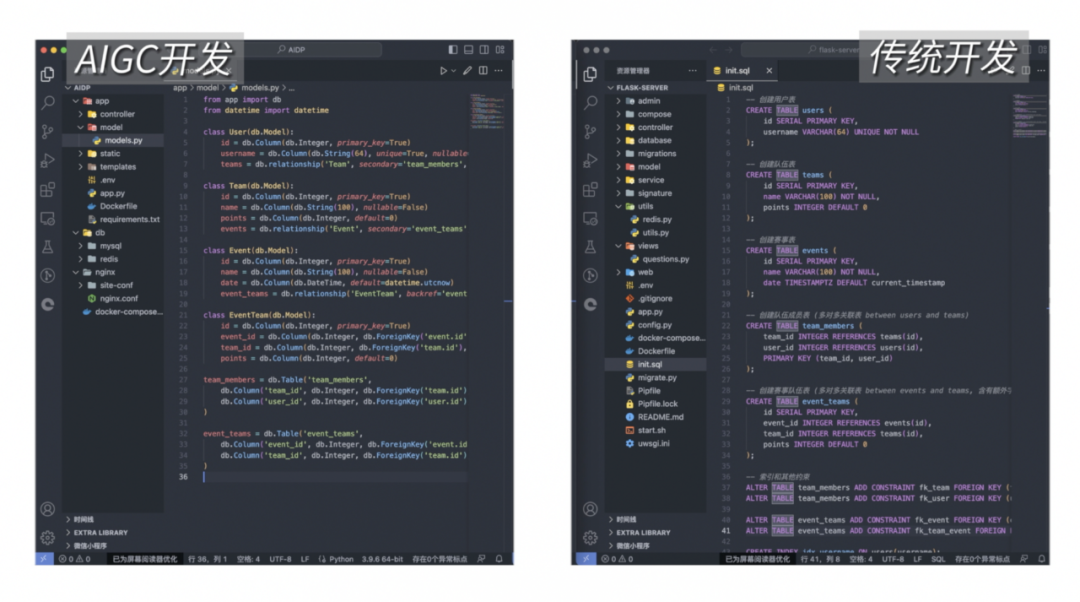Run the models.py Python file
Screen dimensions: 1080x602
(444, 70)
